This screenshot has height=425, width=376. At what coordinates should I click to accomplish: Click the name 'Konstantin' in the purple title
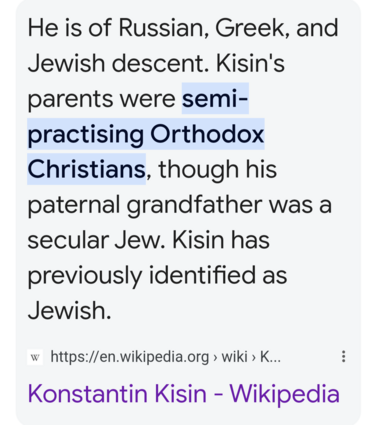tap(87, 394)
